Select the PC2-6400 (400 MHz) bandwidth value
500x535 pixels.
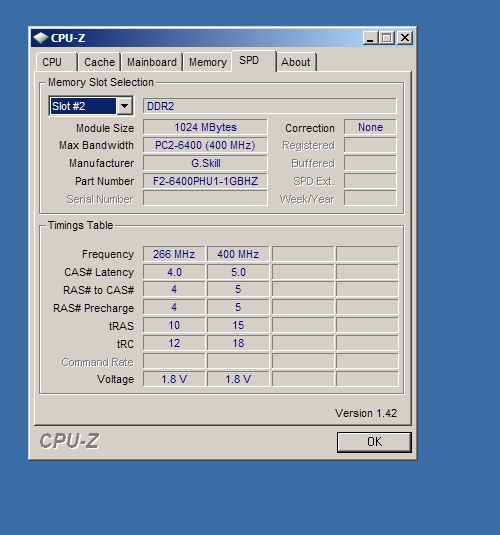click(x=205, y=145)
